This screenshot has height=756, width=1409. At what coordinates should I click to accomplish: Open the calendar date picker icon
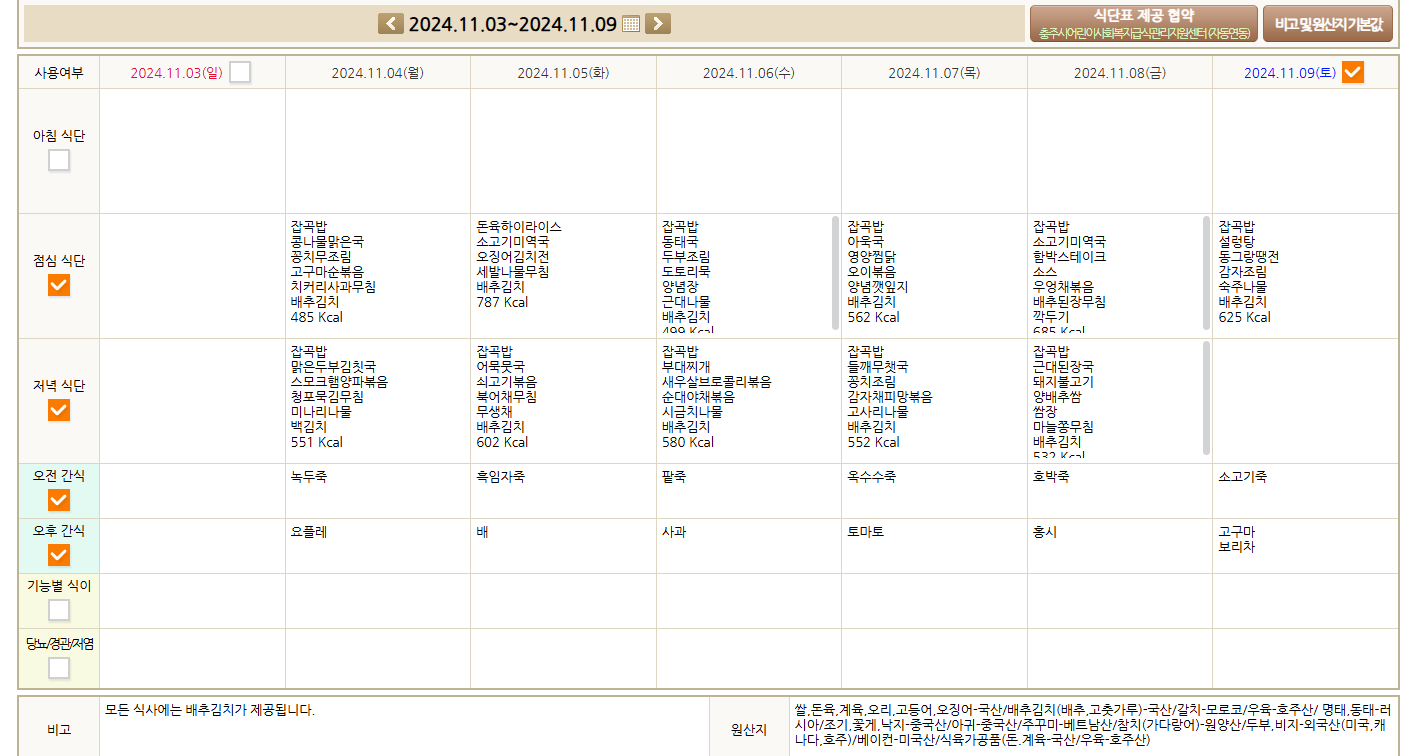pyautogui.click(x=631, y=24)
